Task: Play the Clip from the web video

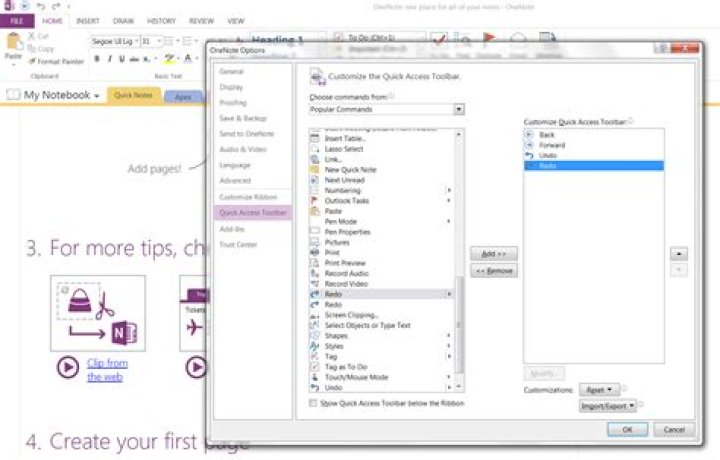Action: [68, 367]
